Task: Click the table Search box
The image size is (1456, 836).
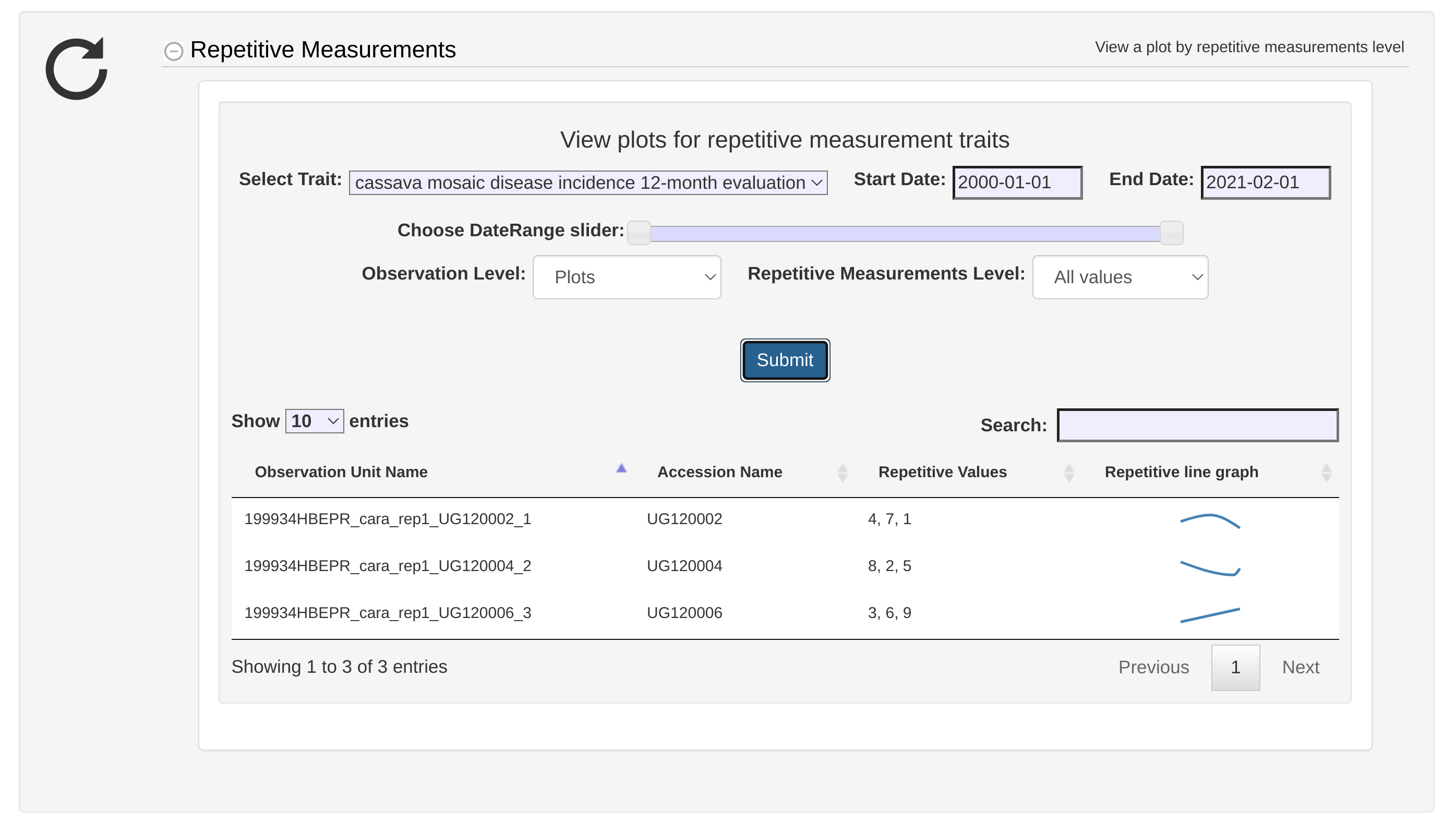Action: coord(1198,425)
